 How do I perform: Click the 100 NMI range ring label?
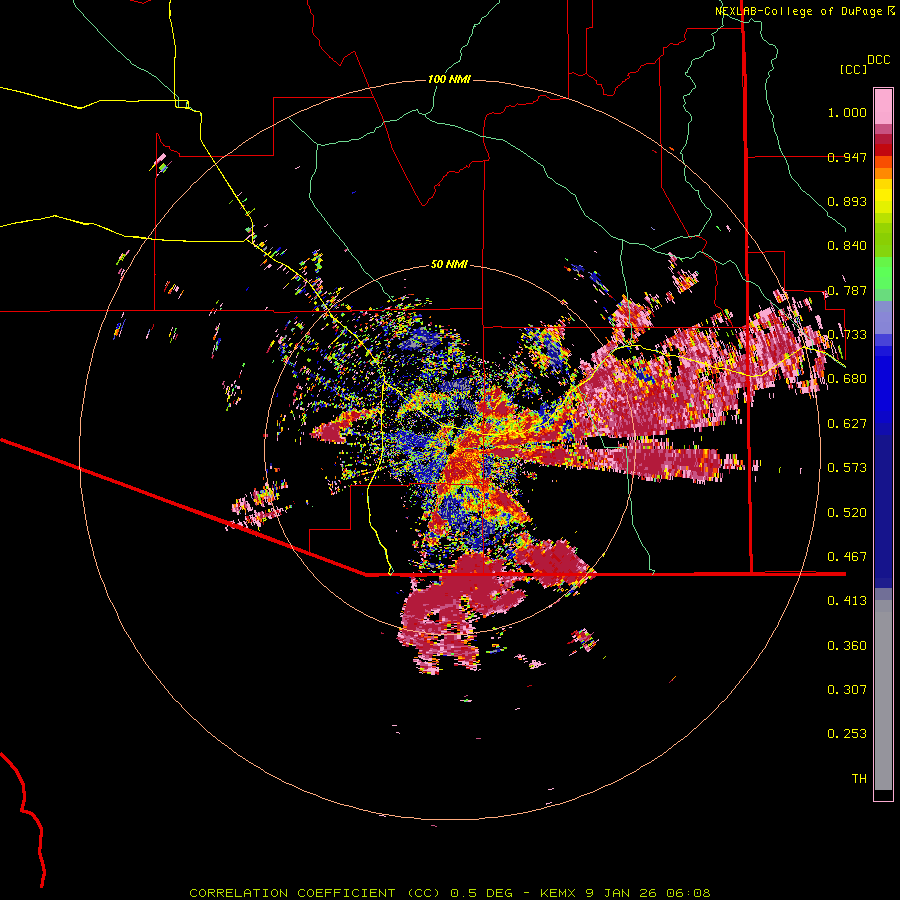click(x=449, y=79)
